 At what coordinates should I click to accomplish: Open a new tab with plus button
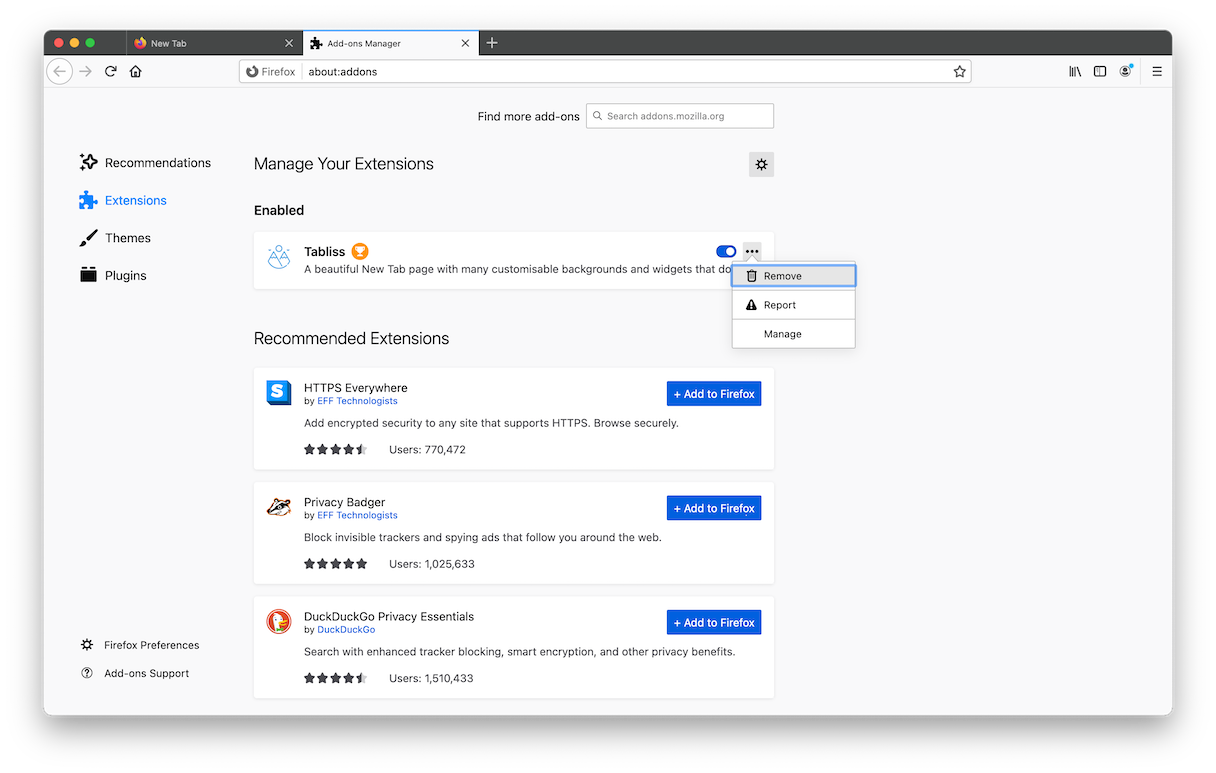click(x=492, y=43)
